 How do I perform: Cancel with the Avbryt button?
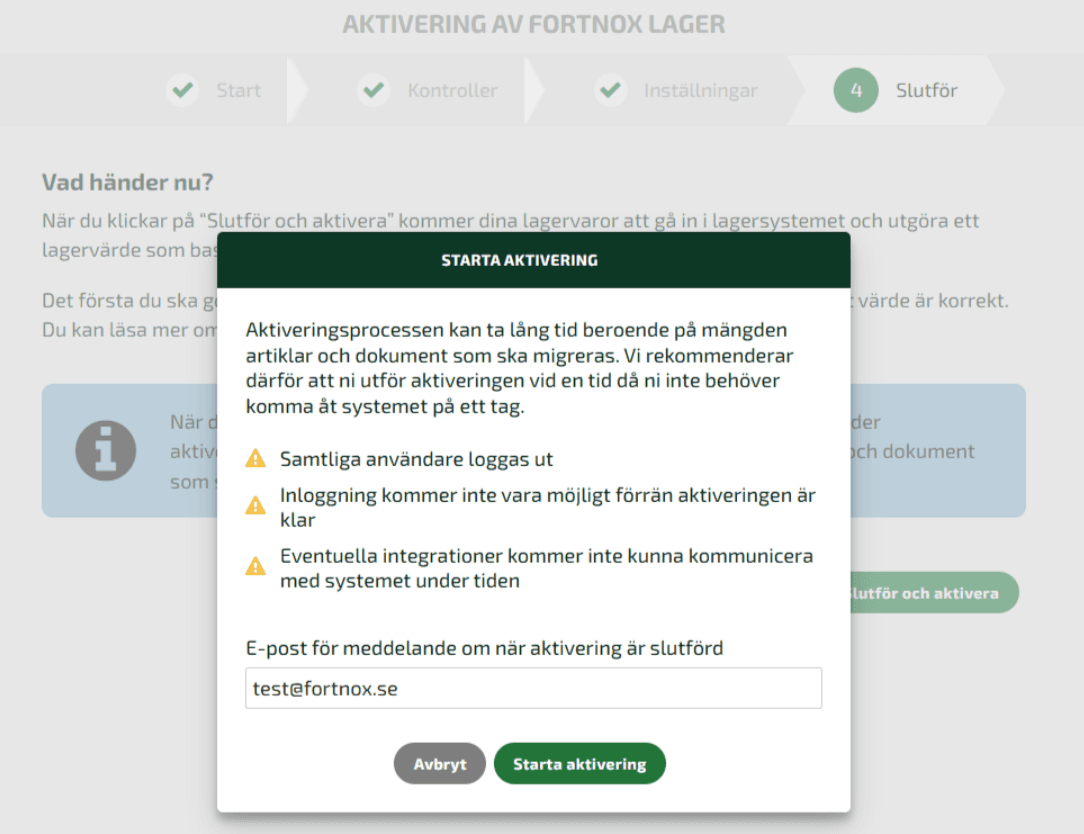click(440, 763)
